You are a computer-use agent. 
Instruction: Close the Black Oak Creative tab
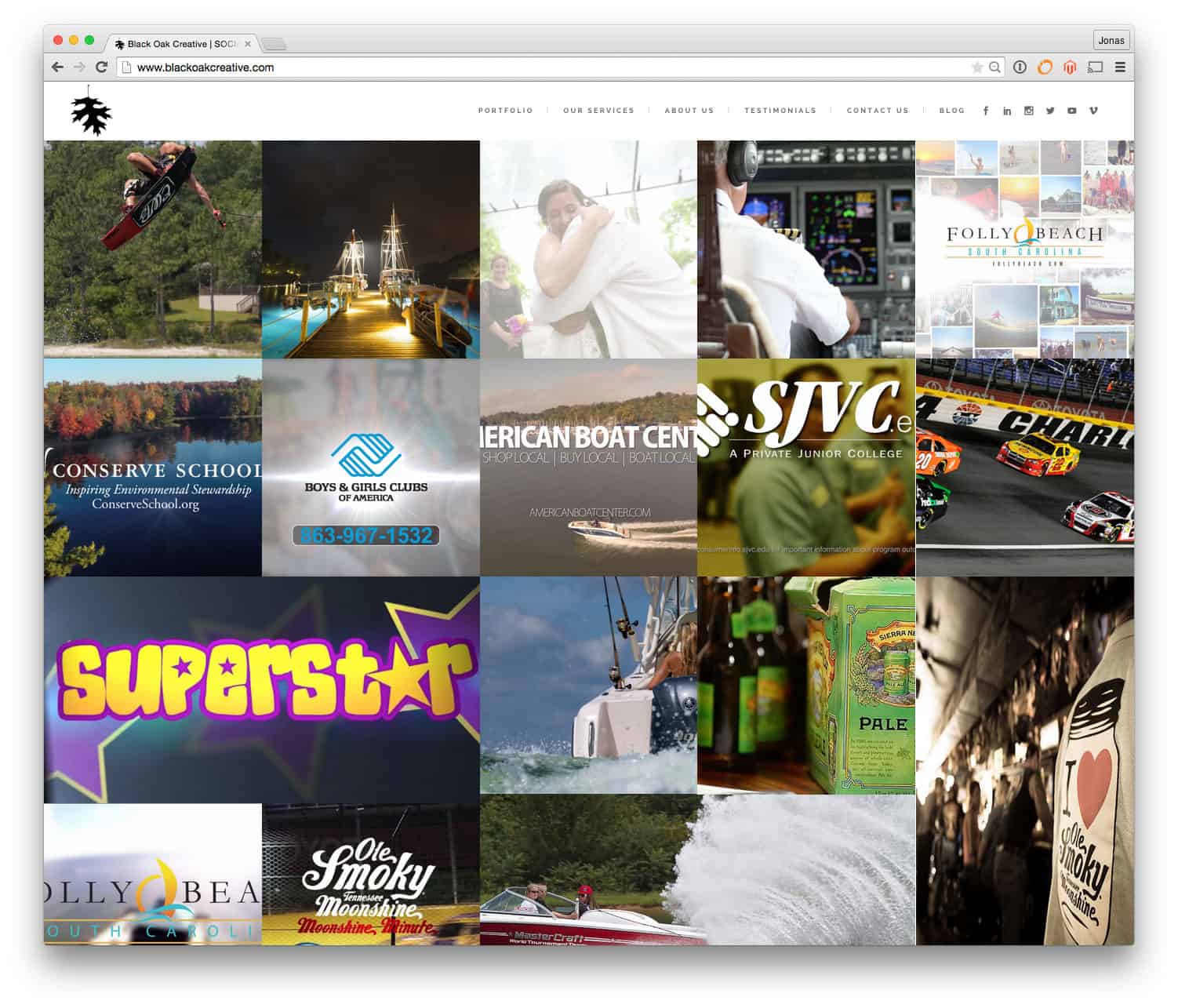click(x=248, y=44)
